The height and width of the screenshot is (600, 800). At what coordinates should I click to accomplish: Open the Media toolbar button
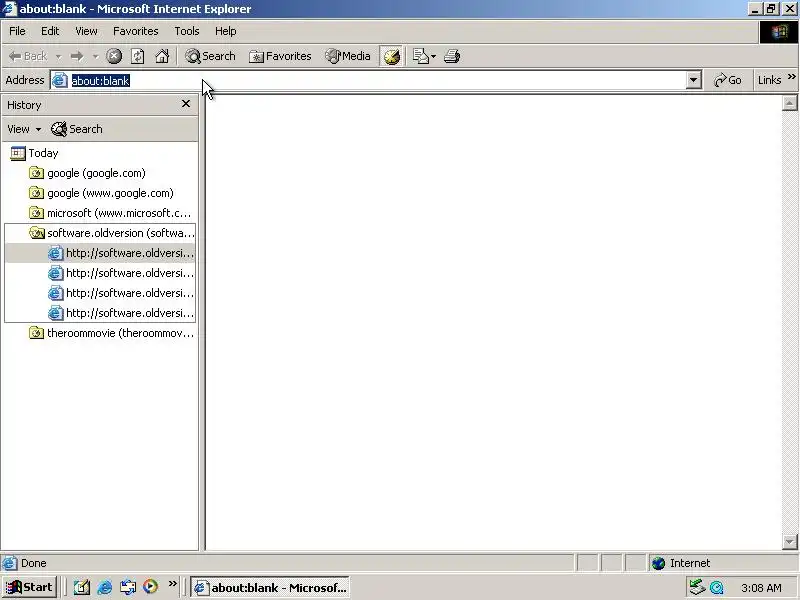pos(348,56)
